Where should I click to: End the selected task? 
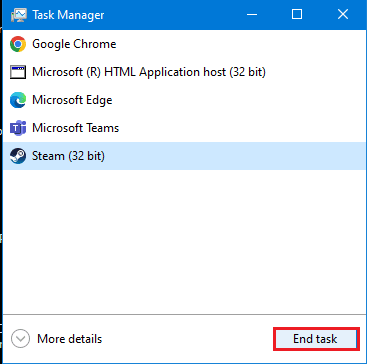[x=316, y=339]
